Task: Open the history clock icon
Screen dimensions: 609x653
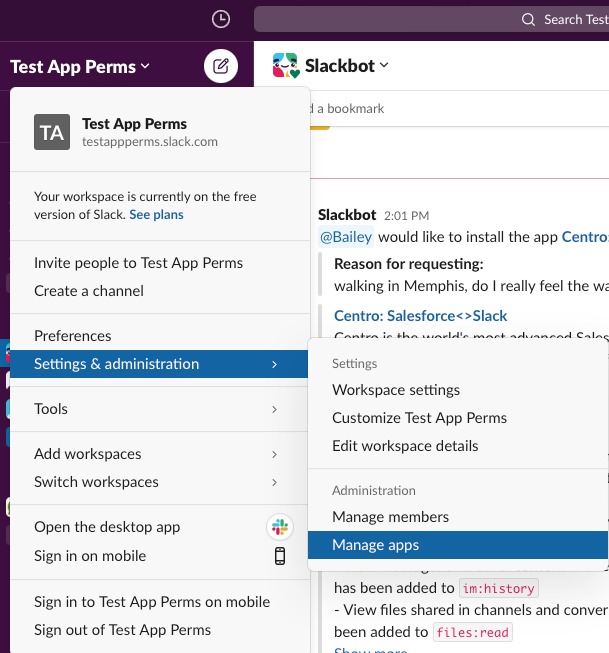Action: point(220,19)
